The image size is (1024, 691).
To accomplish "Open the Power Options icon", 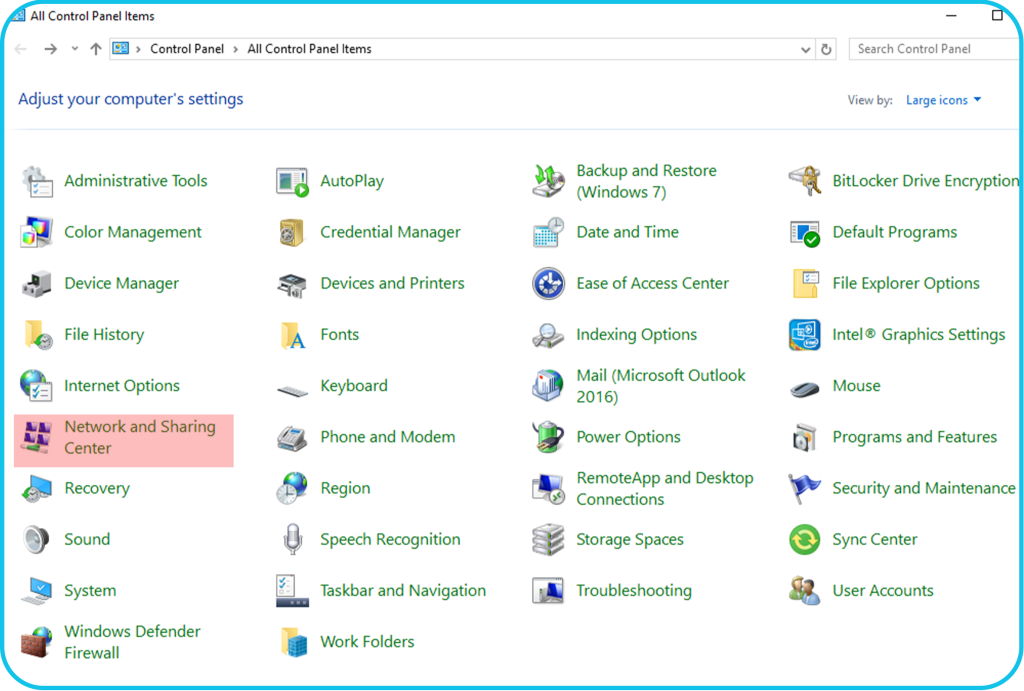I will coord(548,438).
